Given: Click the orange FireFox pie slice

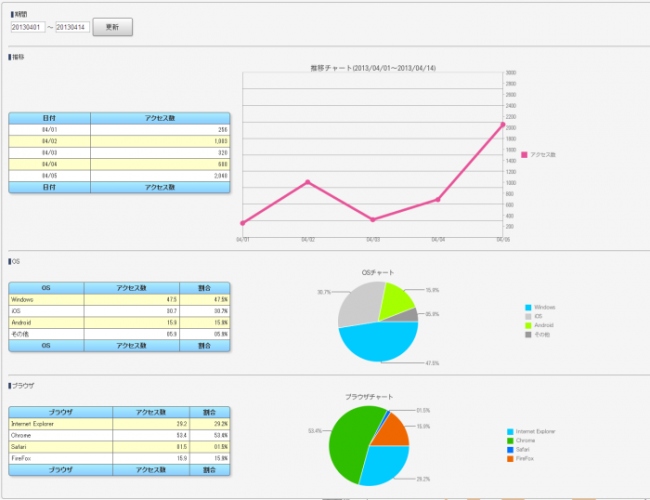Looking at the screenshot, I should click(394, 431).
